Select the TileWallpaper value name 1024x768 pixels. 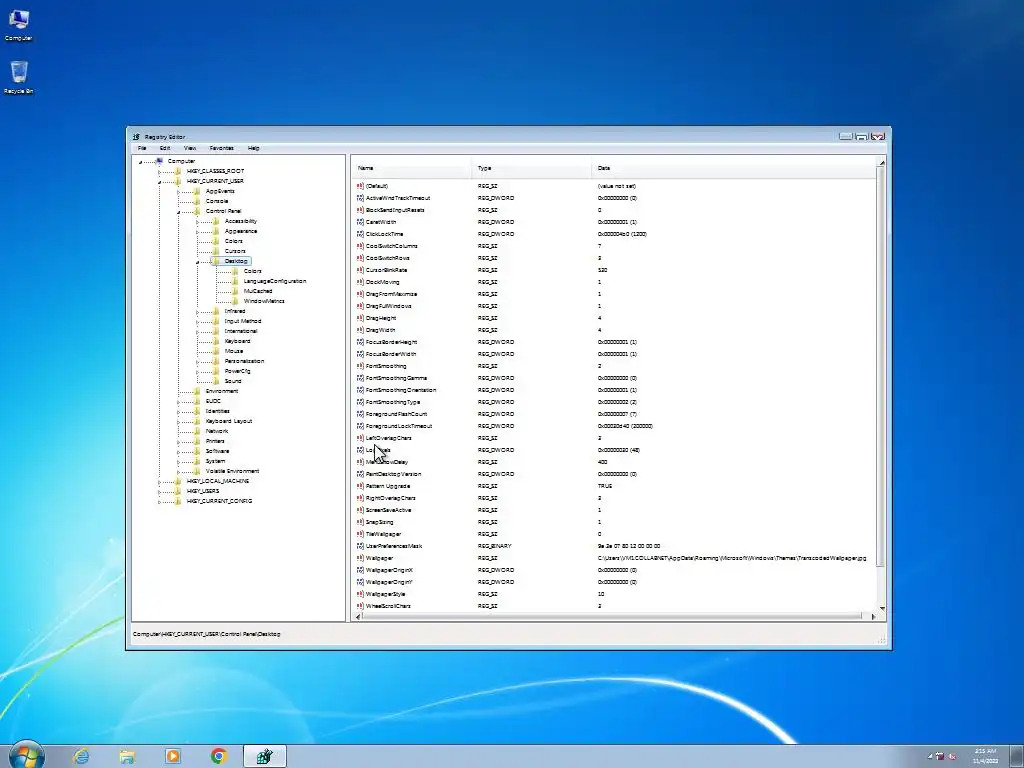[x=383, y=534]
